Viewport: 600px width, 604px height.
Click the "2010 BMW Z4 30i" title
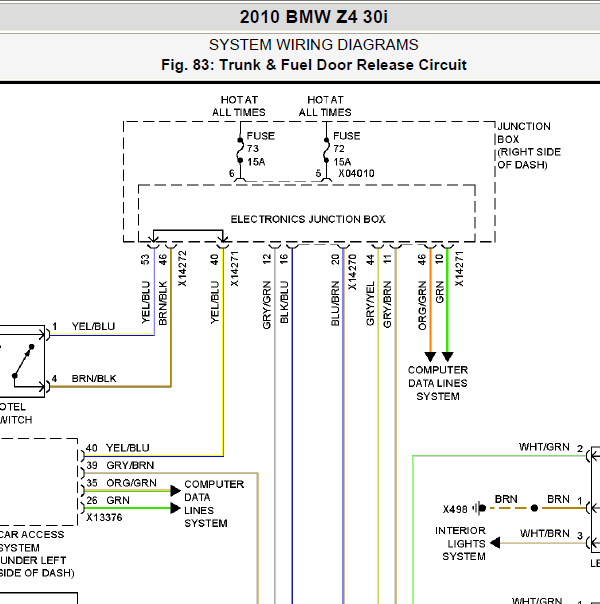click(x=313, y=17)
